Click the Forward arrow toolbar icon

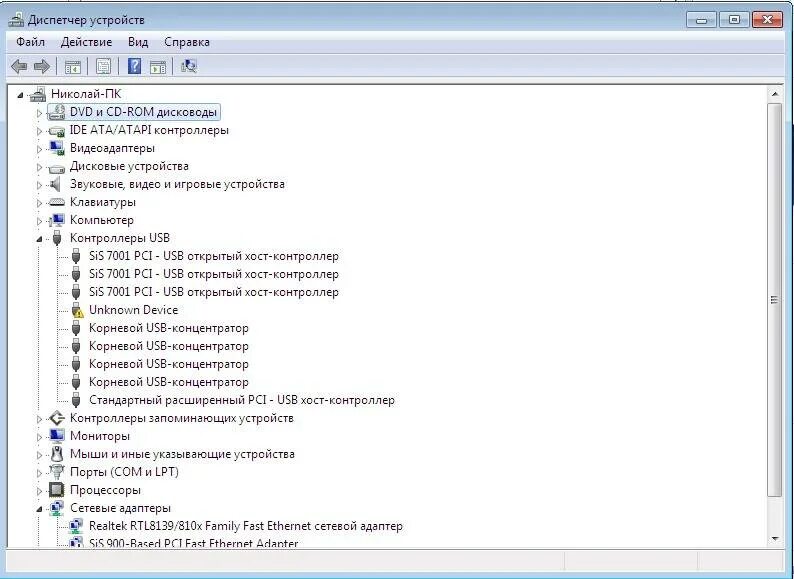42,66
